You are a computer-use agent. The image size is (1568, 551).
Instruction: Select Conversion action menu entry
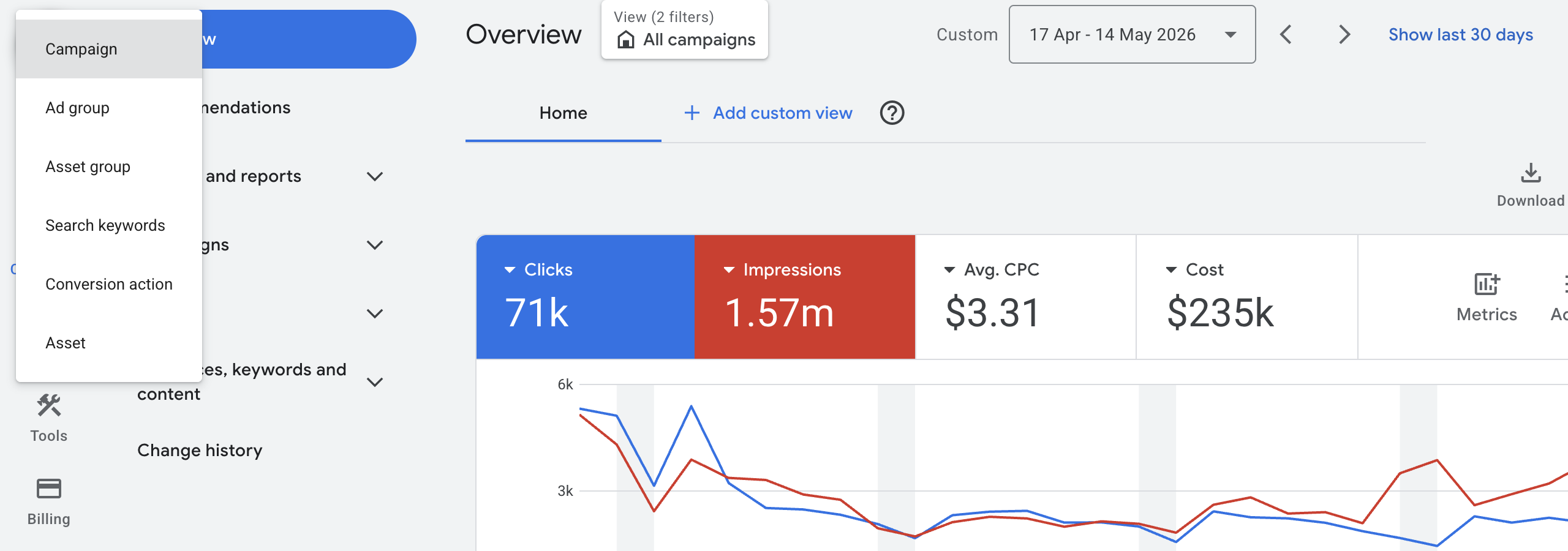click(109, 284)
